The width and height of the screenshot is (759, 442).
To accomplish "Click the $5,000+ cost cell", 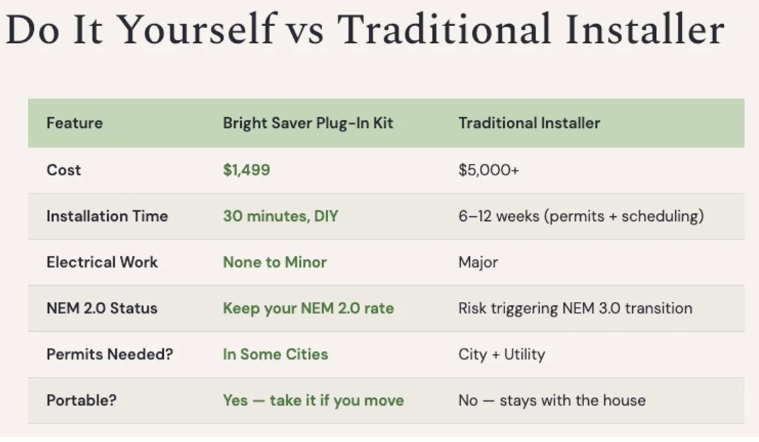I will 488,170.
